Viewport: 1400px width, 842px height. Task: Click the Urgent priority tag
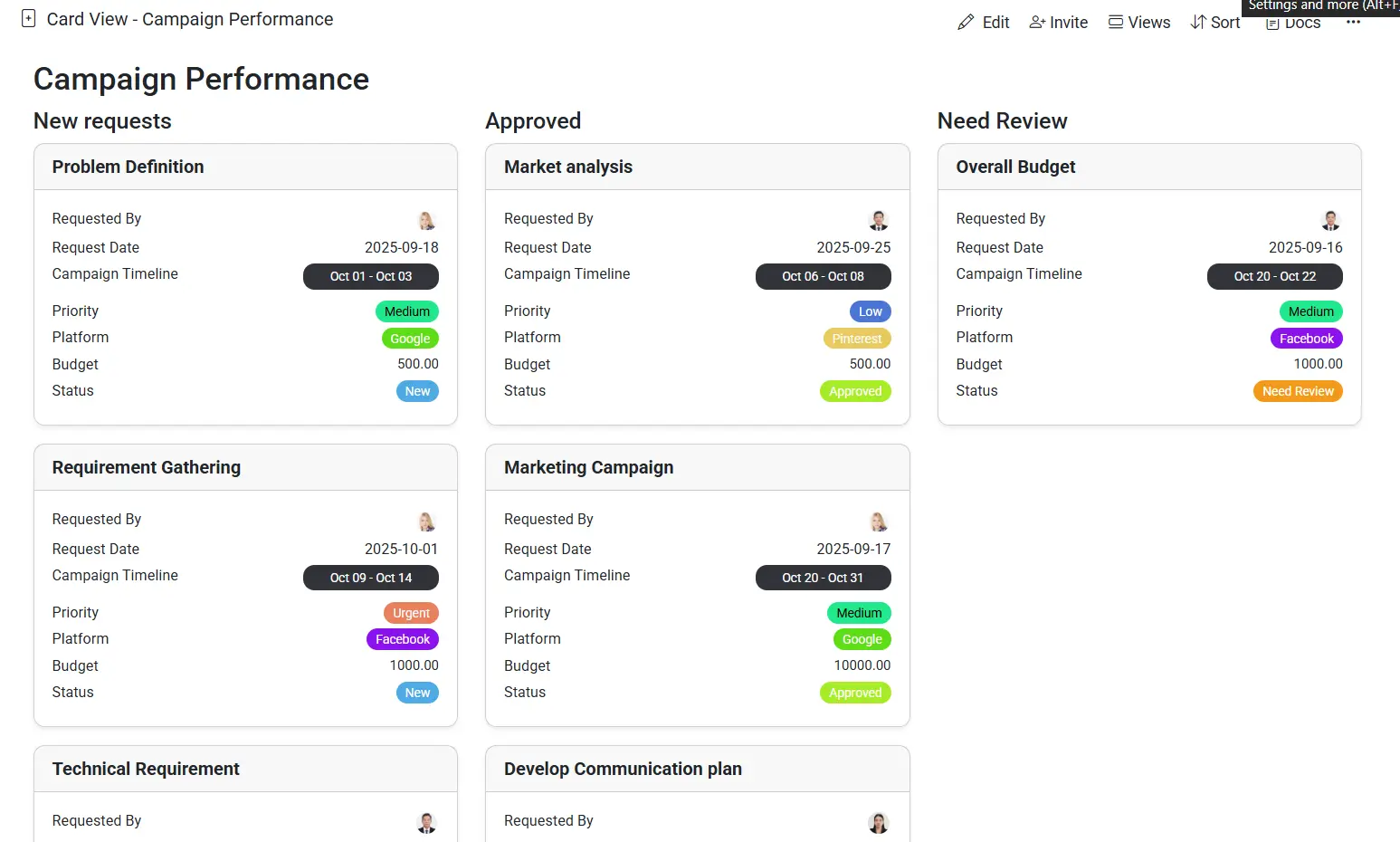tap(411, 613)
